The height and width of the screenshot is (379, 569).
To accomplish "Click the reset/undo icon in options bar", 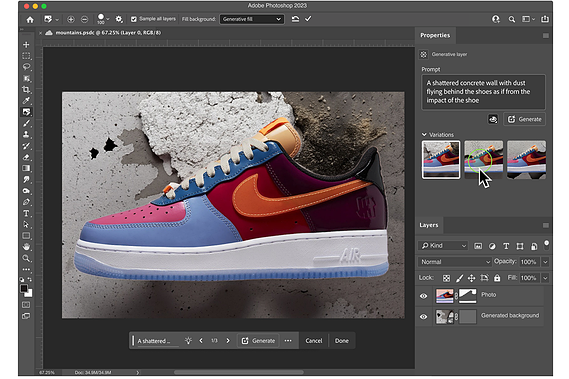I will pyautogui.click(x=295, y=19).
